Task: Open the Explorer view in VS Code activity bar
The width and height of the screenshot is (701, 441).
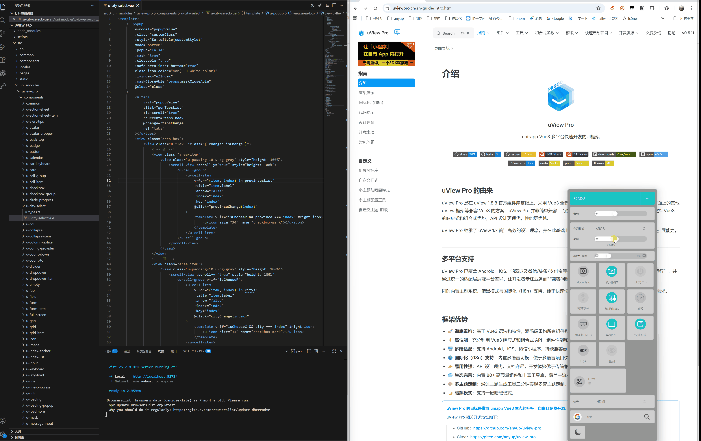Action: pos(3,7)
